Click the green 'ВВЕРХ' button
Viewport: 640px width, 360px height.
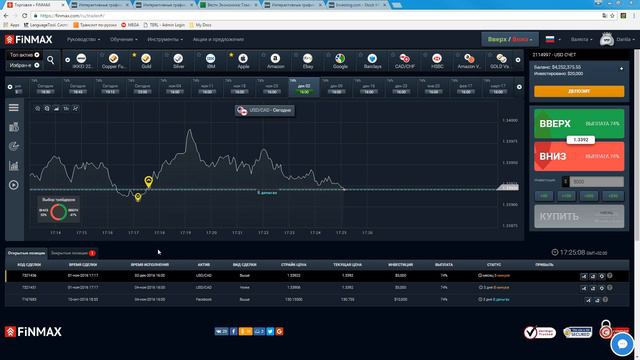coord(579,124)
